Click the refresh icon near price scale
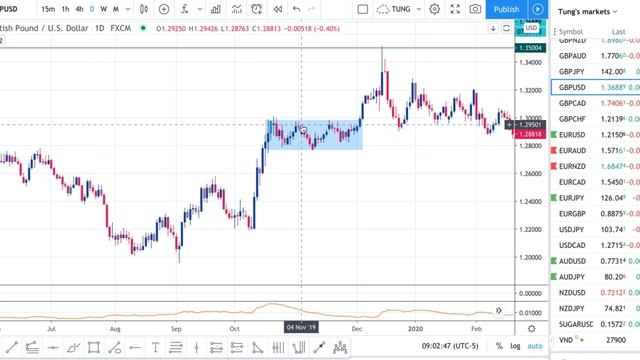The height and width of the screenshot is (360, 640). pyautogui.click(x=506, y=28)
